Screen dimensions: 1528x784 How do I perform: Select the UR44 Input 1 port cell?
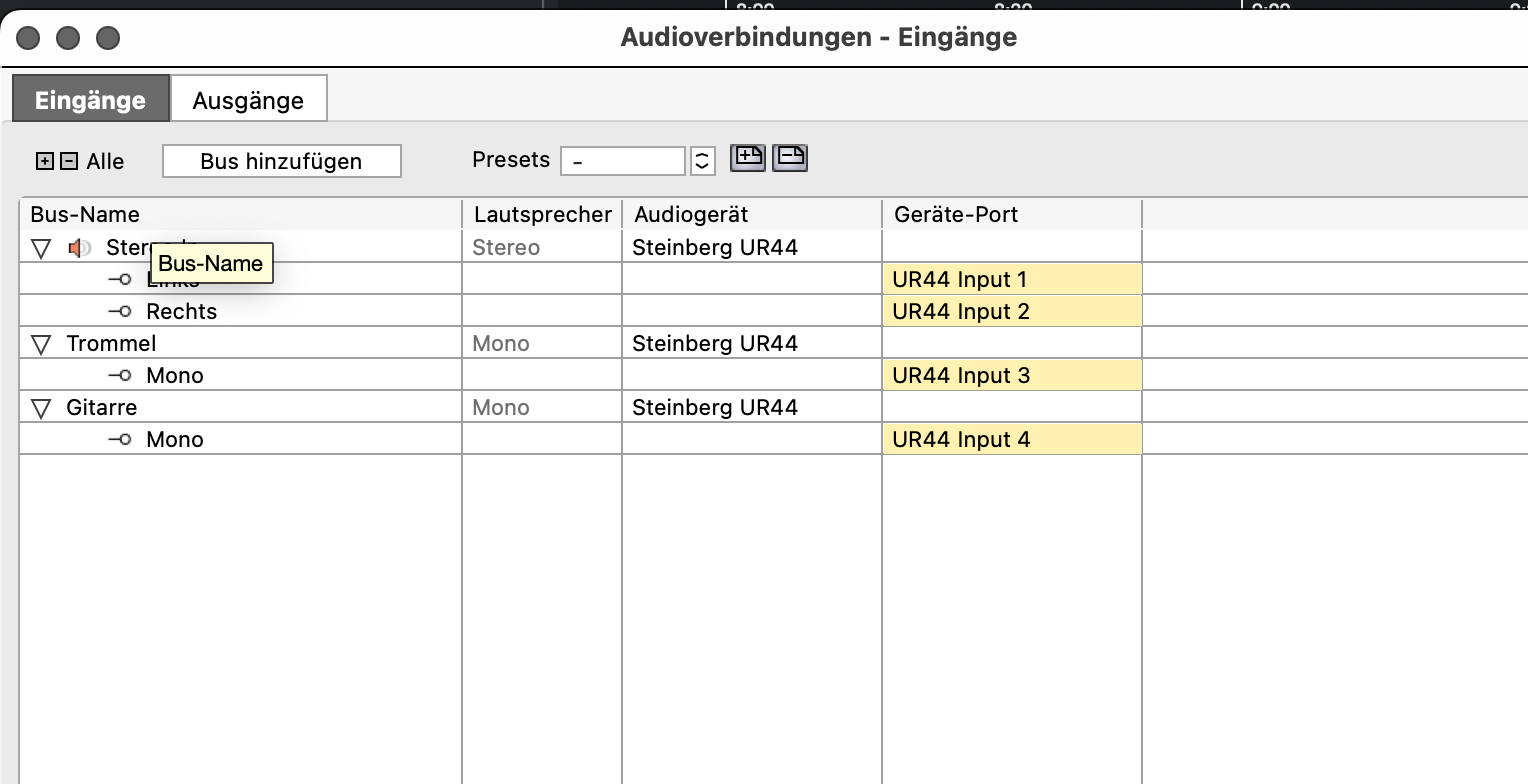point(1010,279)
